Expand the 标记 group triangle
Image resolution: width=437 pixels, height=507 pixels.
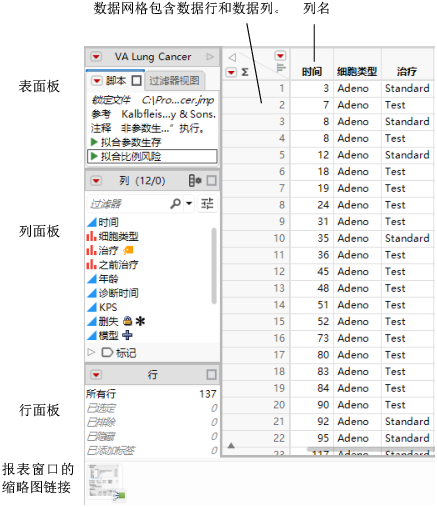[x=91, y=352]
